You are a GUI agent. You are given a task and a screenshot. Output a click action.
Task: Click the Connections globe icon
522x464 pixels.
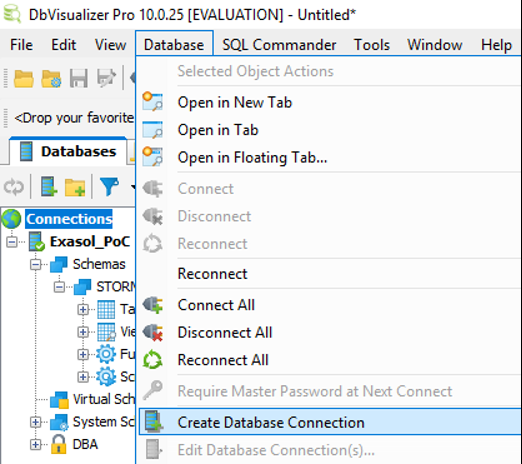11,219
